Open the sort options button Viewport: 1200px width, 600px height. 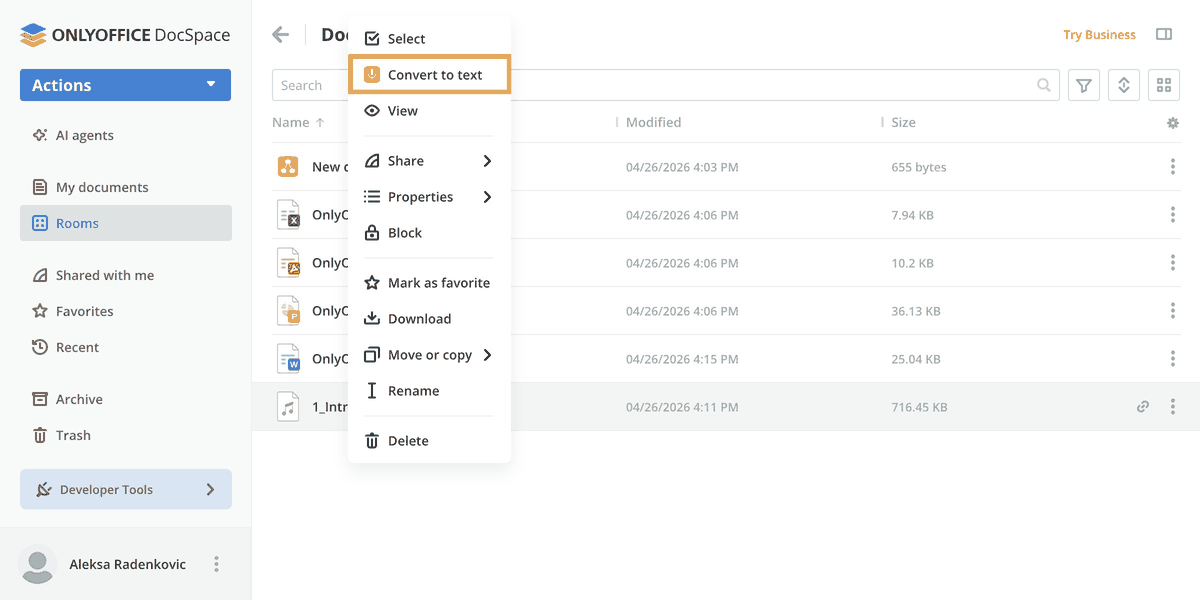click(x=1124, y=85)
